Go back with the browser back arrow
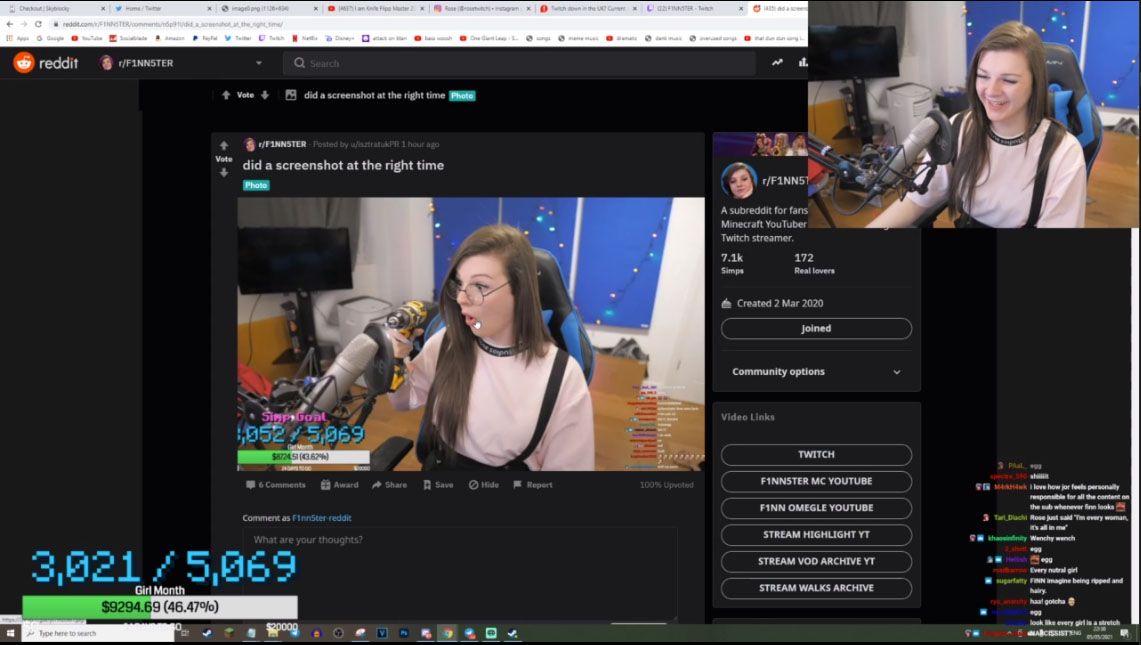Image resolution: width=1141 pixels, height=645 pixels. (9, 24)
